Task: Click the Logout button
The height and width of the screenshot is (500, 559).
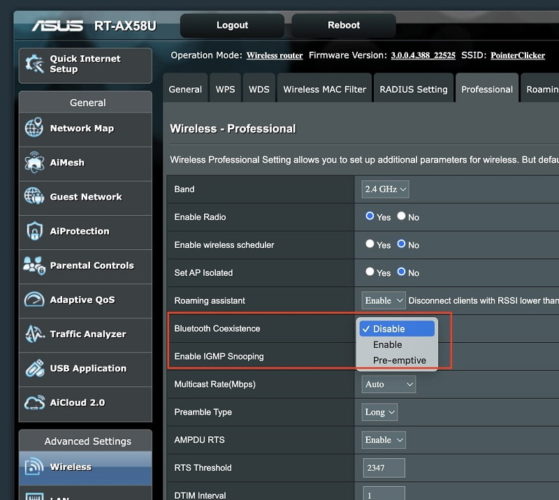Action: pyautogui.click(x=232, y=25)
